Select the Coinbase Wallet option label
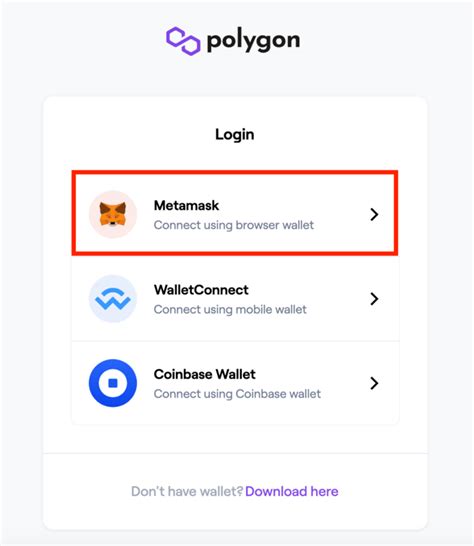 [204, 374]
